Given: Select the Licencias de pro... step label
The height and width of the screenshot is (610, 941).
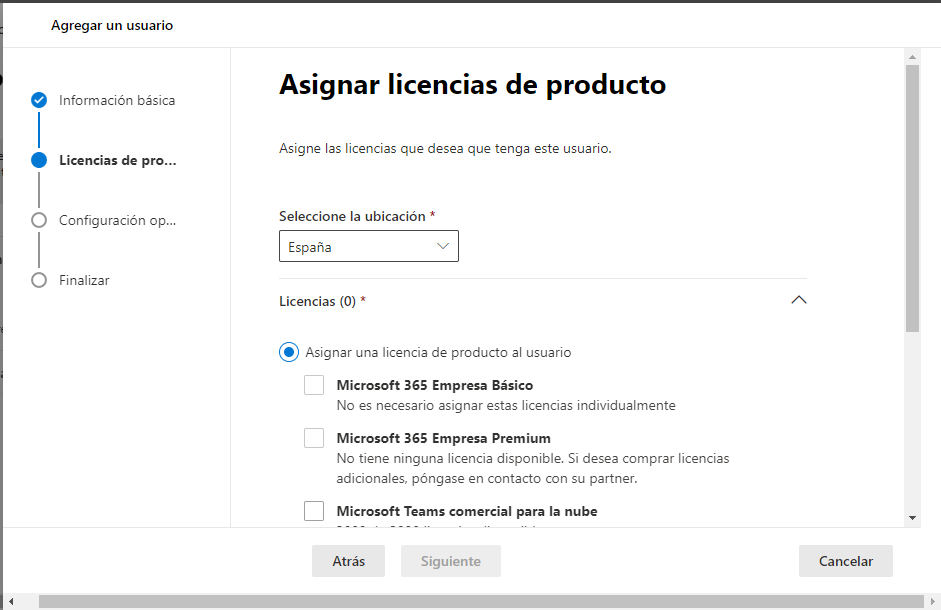Looking at the screenshot, I should (x=118, y=160).
